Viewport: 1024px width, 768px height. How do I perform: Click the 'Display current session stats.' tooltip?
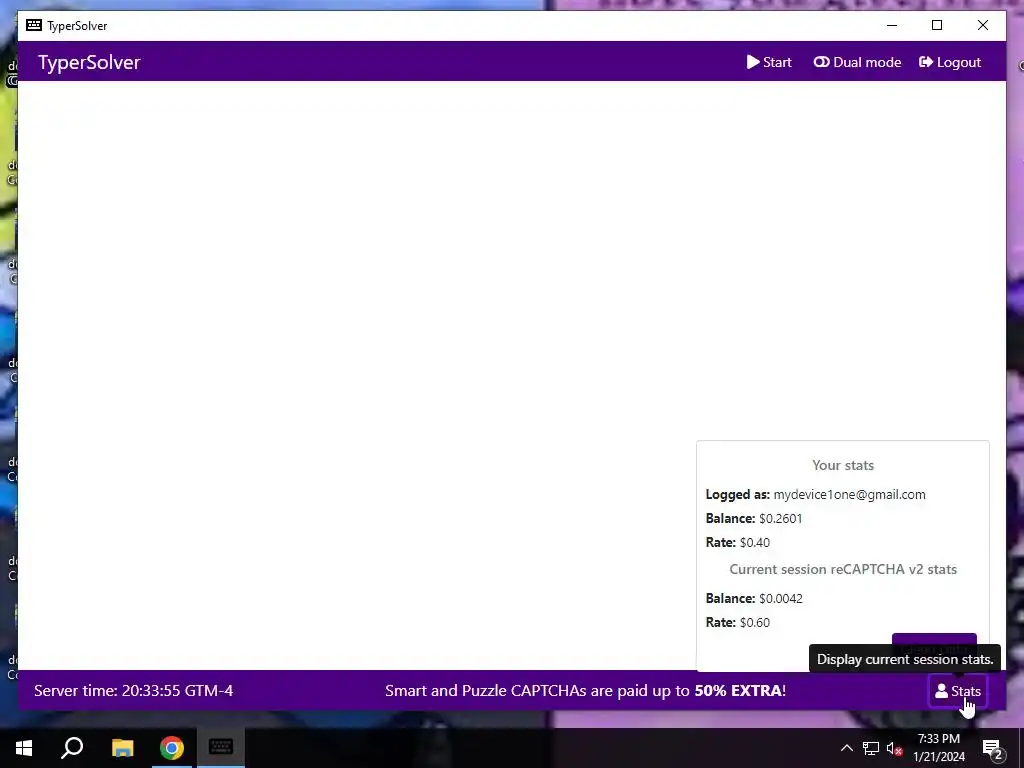[x=904, y=659]
